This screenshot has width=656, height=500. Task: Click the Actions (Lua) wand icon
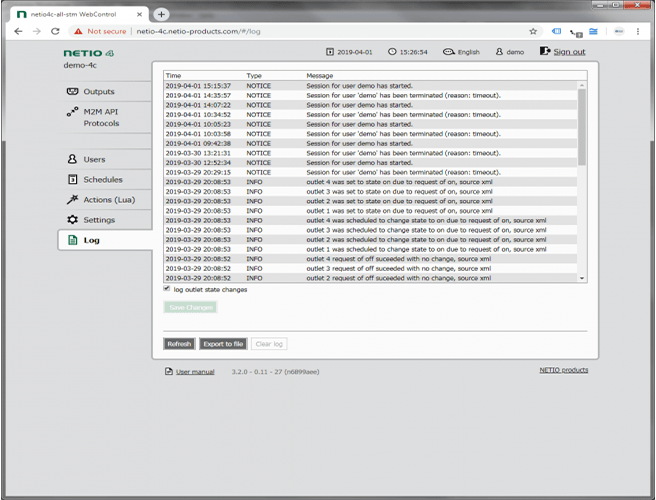pos(72,200)
